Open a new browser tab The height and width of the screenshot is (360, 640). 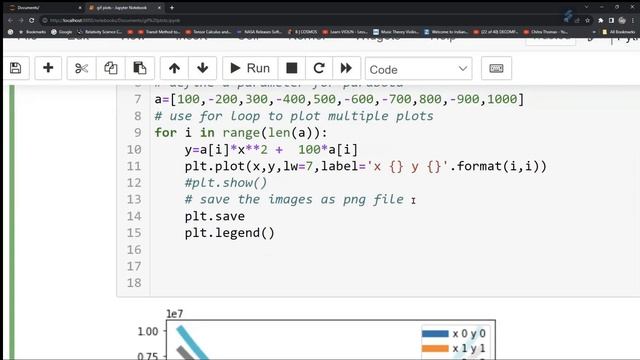coord(172,8)
